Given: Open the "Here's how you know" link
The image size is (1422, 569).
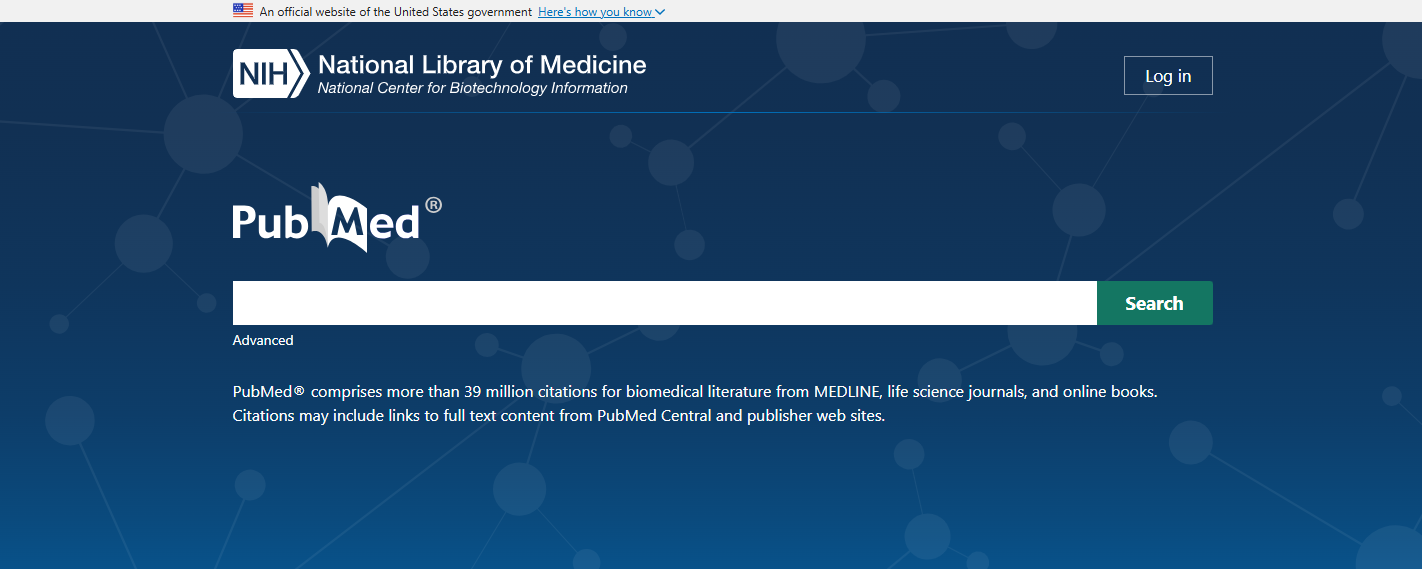Looking at the screenshot, I should (x=595, y=12).
